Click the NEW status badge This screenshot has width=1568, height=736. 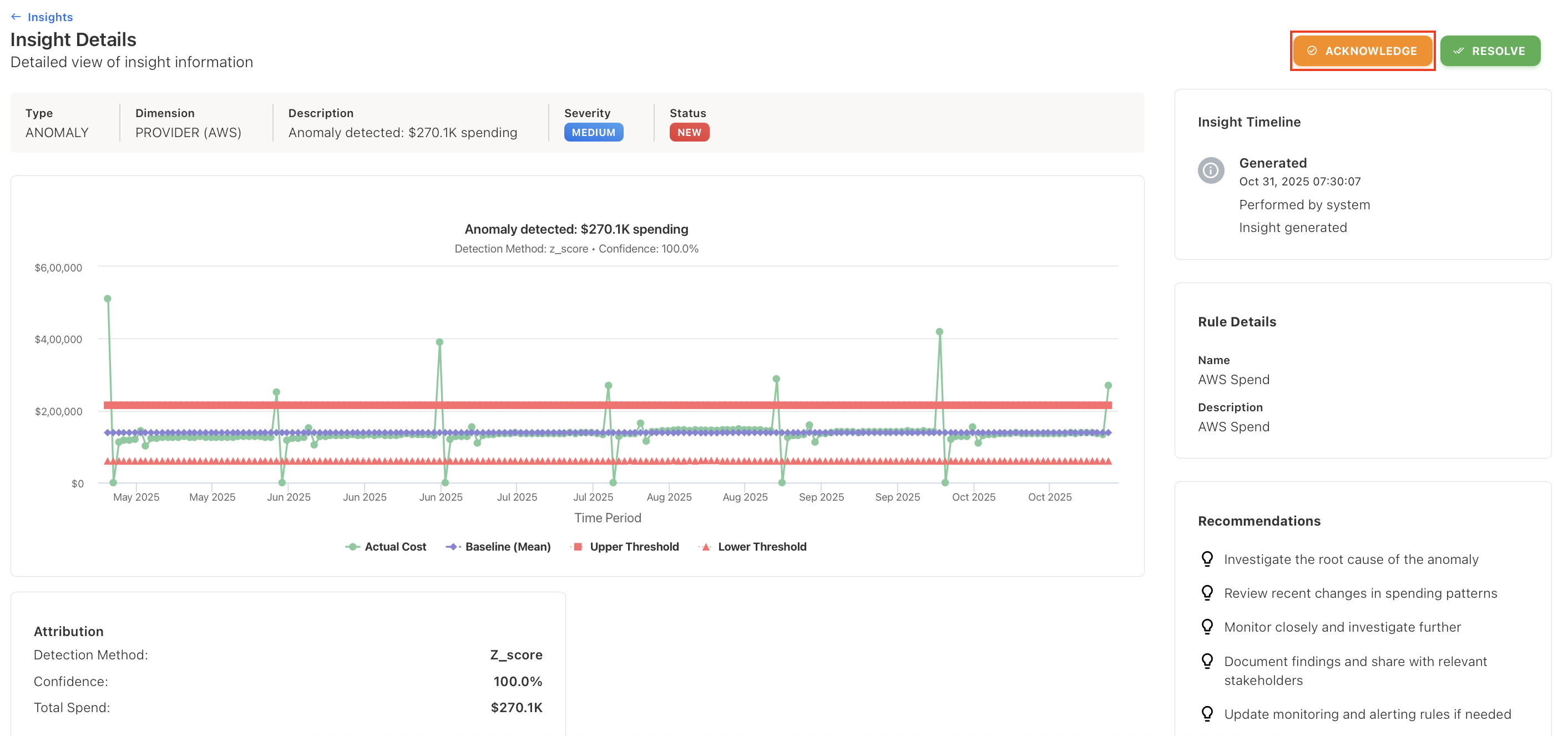point(689,133)
